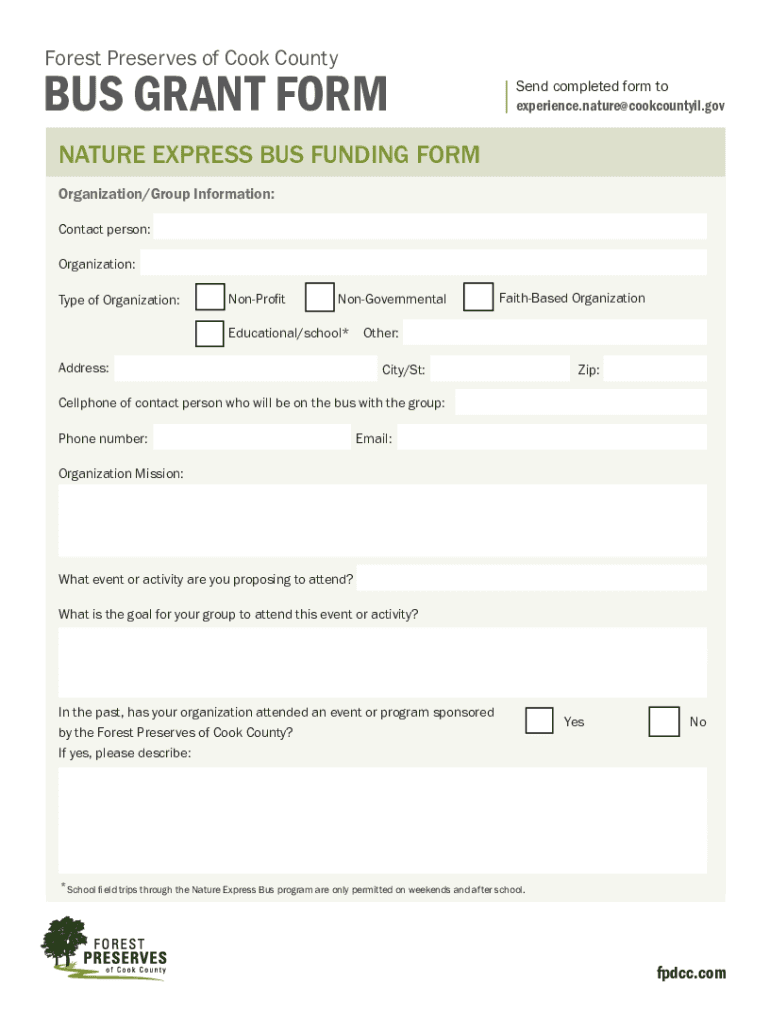
Task: Click the Address input field
Action: tap(245, 368)
